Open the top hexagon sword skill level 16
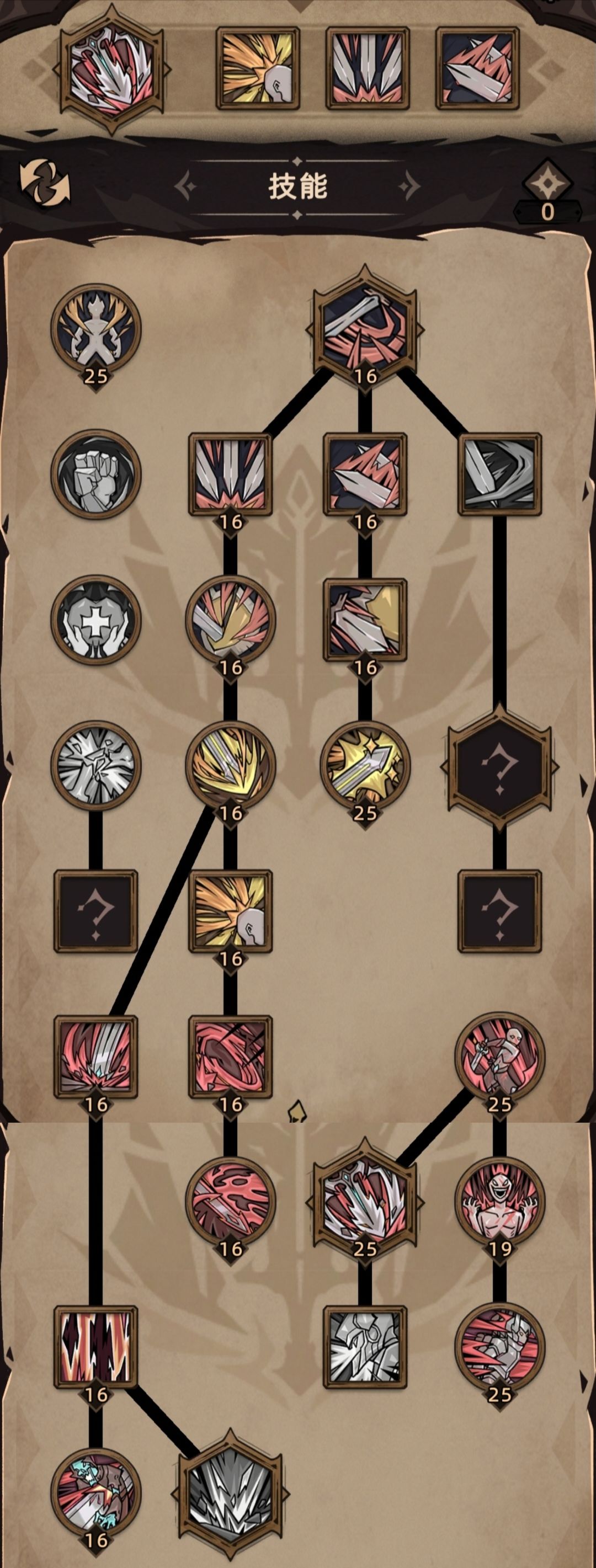This screenshot has height=1568, width=596. (x=365, y=326)
